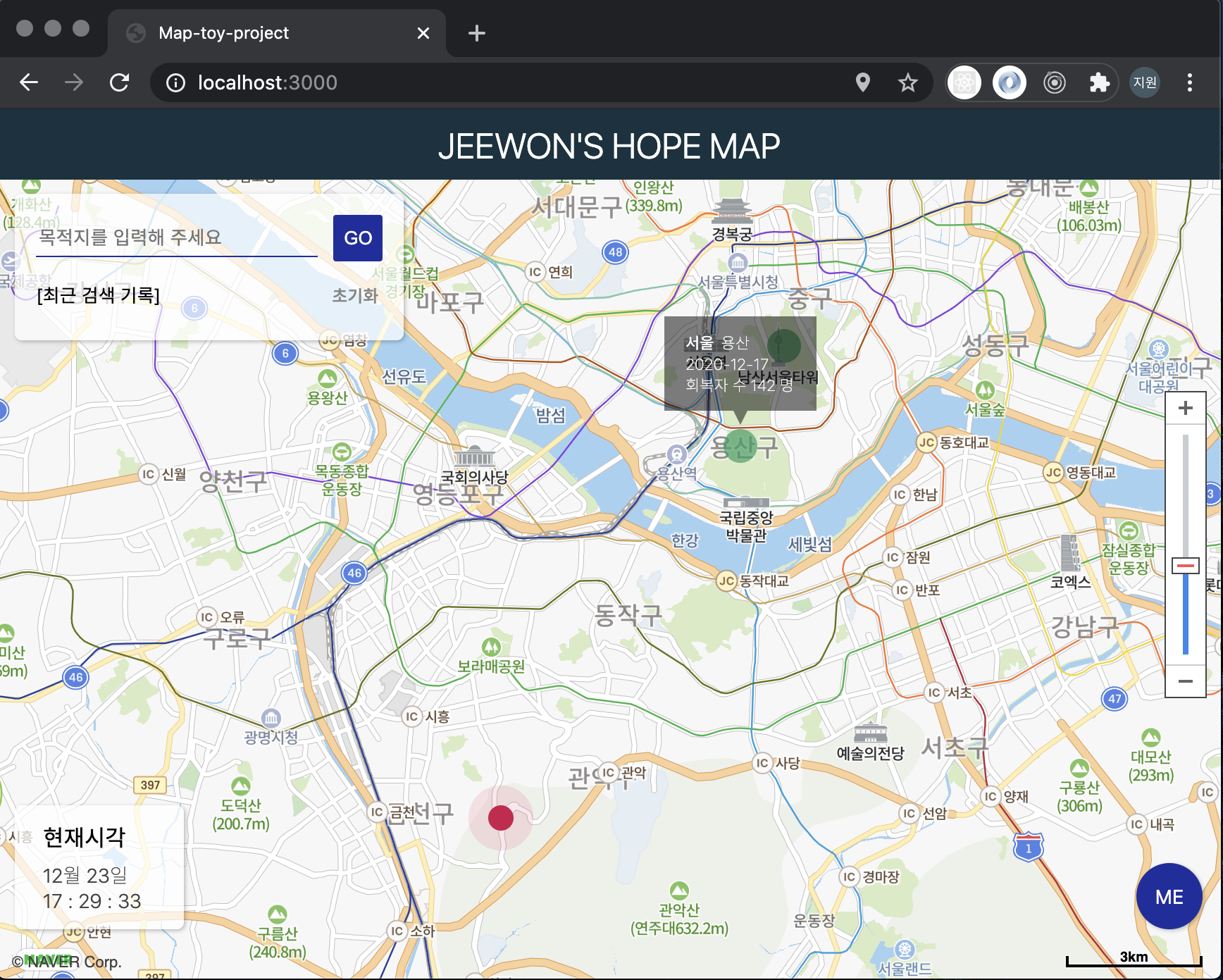Open a new browser tab
1223x980 pixels.
(x=477, y=33)
